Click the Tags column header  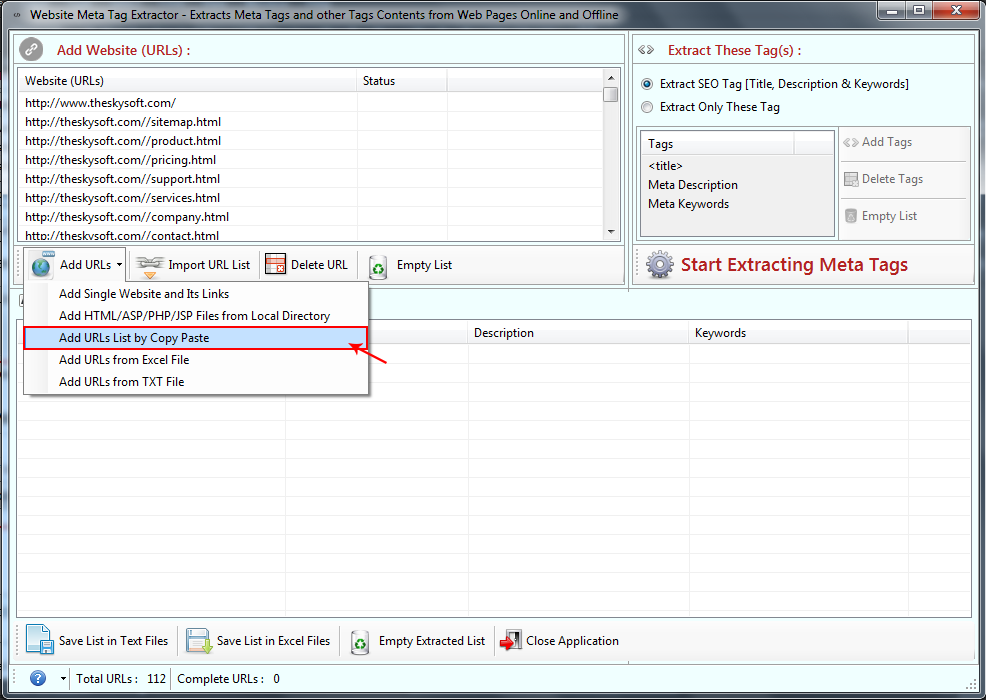(718, 144)
